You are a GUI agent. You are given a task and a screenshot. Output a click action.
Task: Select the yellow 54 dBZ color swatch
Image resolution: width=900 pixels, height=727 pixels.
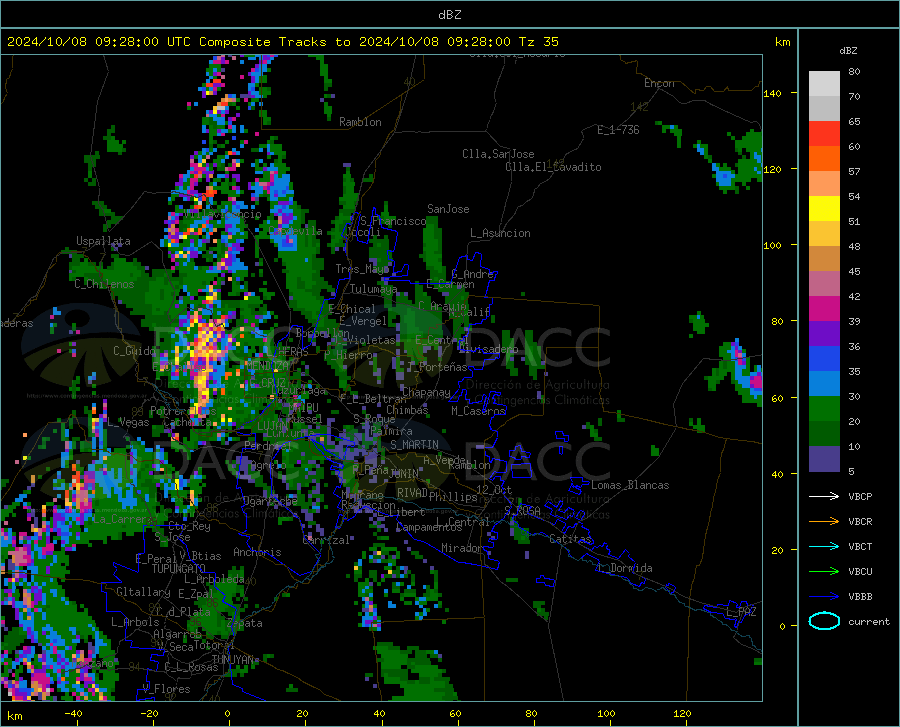824,209
